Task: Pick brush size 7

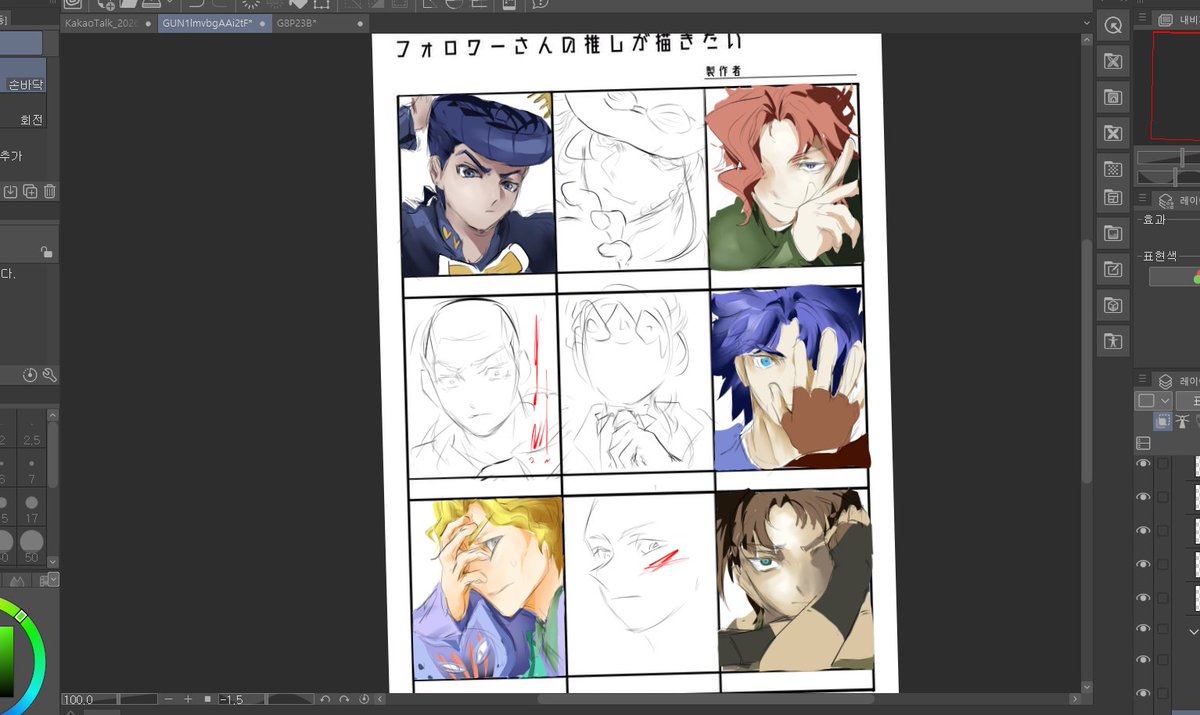Action: pyautogui.click(x=32, y=468)
